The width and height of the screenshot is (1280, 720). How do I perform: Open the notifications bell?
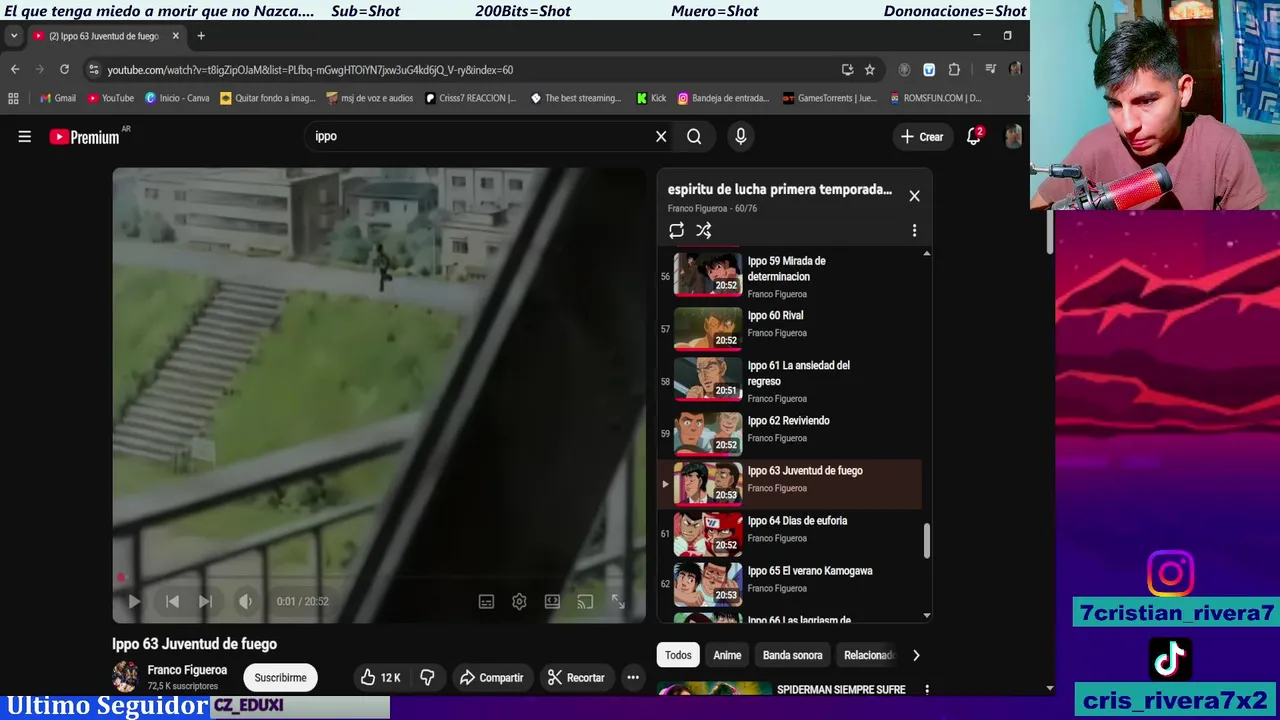(974, 137)
